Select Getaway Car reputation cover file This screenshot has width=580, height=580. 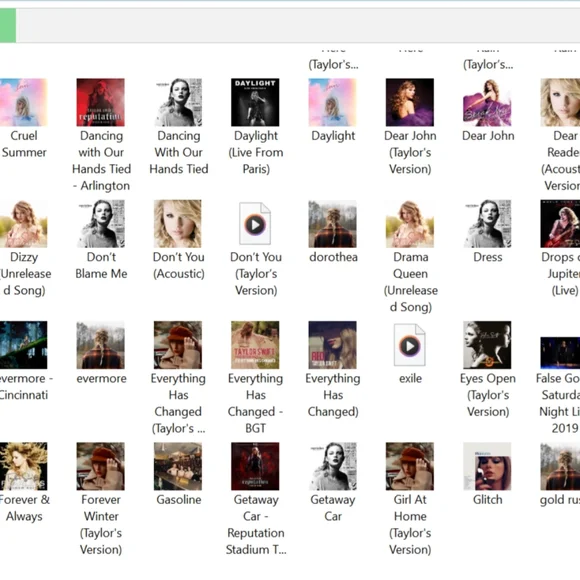click(333, 466)
